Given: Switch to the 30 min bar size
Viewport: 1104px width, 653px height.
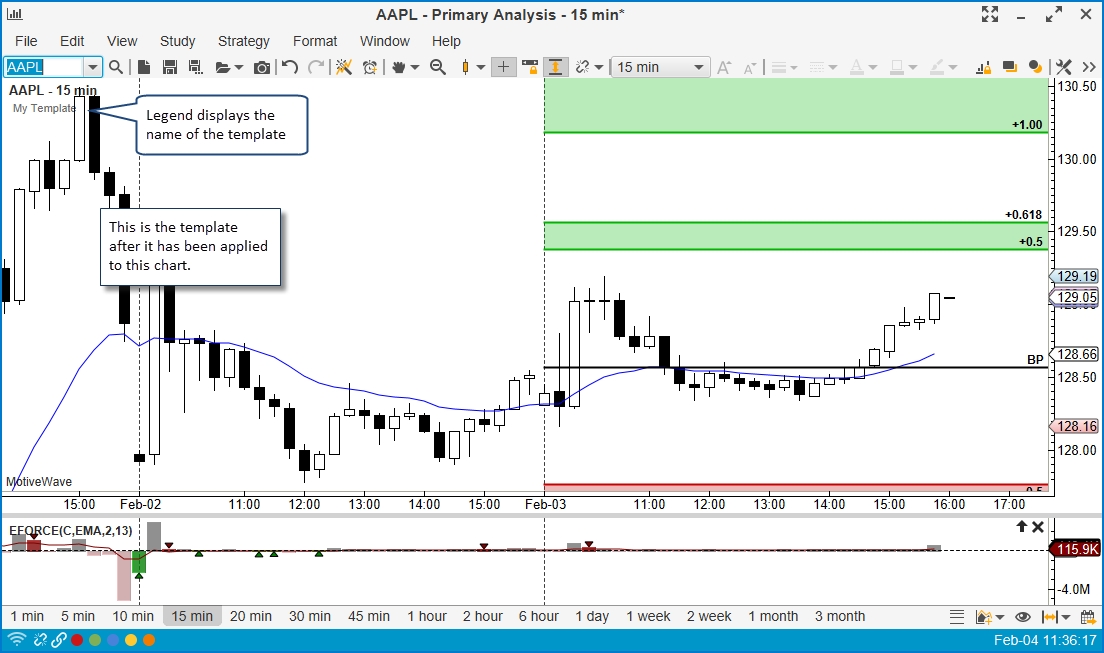Looking at the screenshot, I should click(x=310, y=616).
